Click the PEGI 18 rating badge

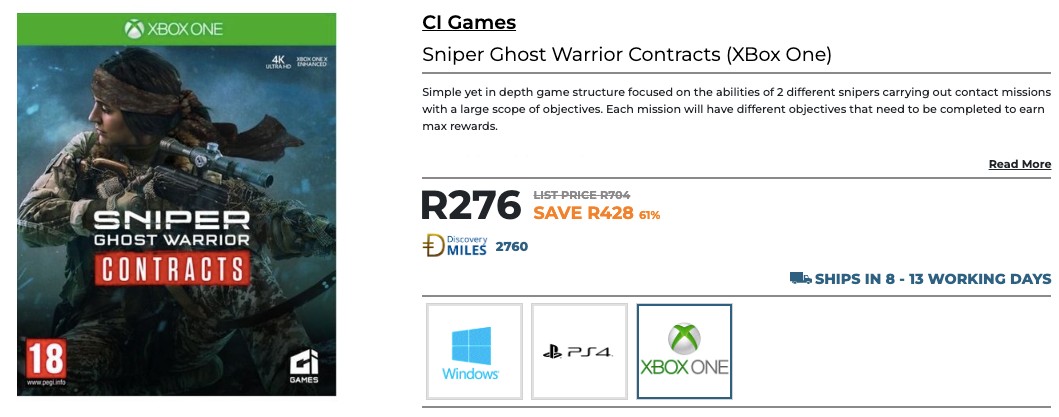[47, 359]
